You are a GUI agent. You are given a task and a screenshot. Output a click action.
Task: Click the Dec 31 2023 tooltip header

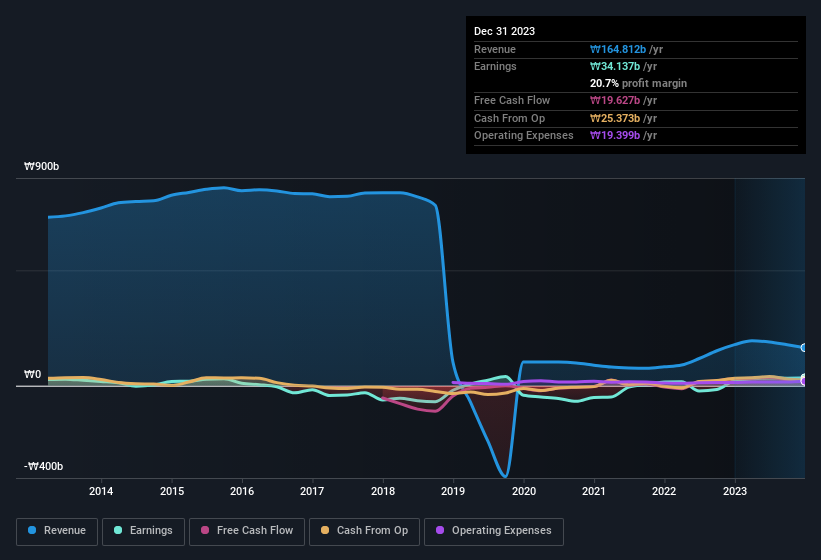(x=504, y=31)
